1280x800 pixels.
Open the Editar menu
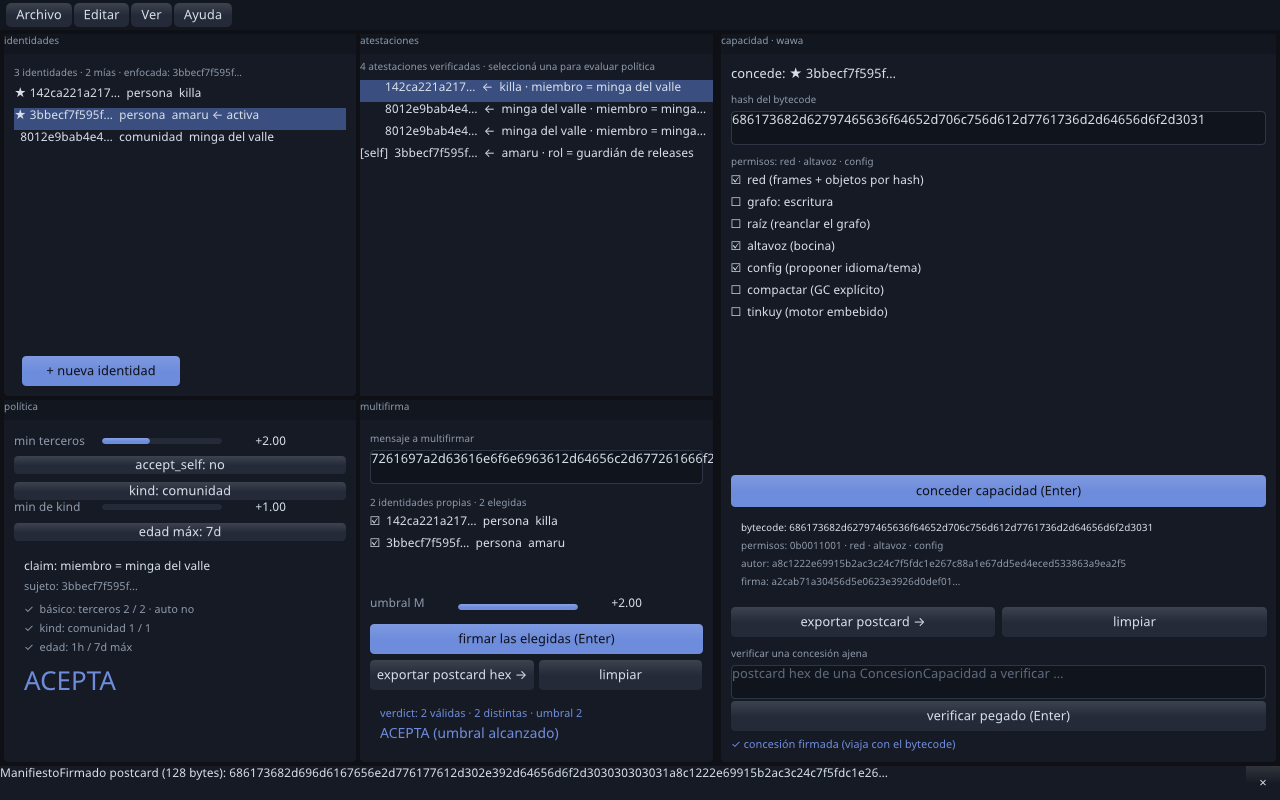coord(102,15)
